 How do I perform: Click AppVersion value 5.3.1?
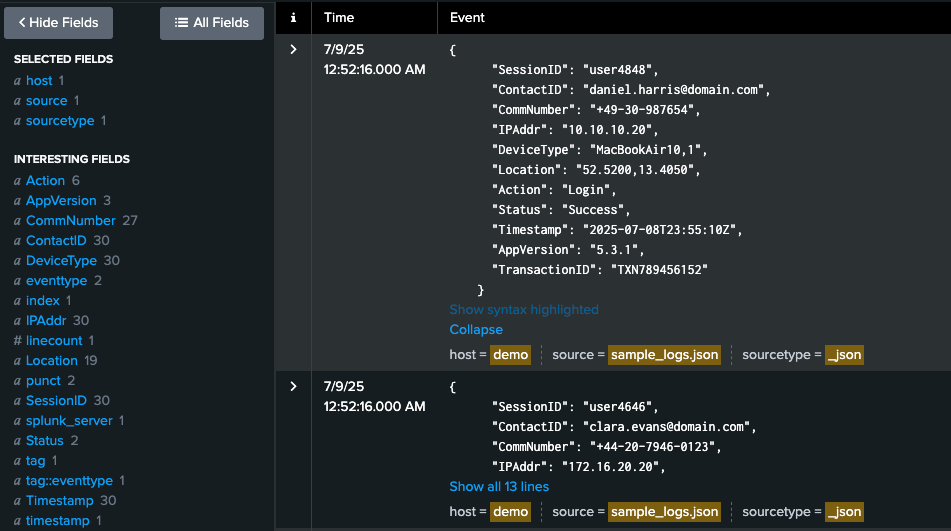pos(614,250)
